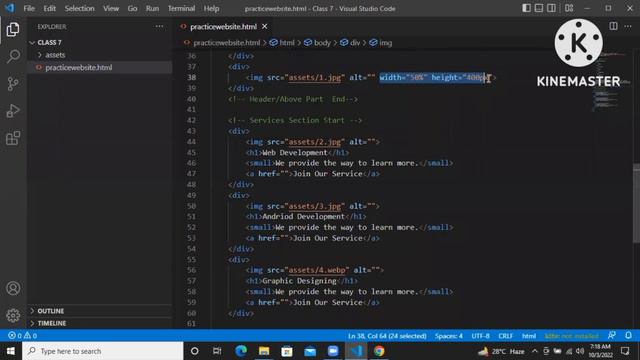
Task: Click the VS Code taskbar icon
Action: pos(356,351)
